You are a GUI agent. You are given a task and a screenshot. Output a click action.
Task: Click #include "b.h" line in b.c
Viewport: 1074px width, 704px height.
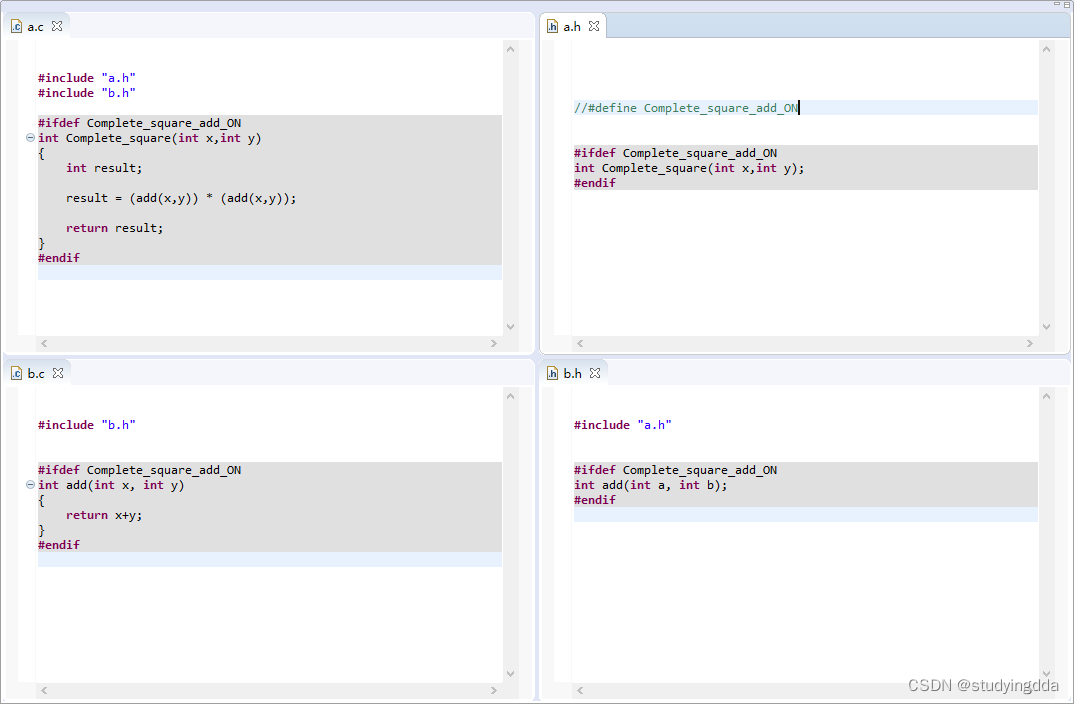(x=86, y=425)
